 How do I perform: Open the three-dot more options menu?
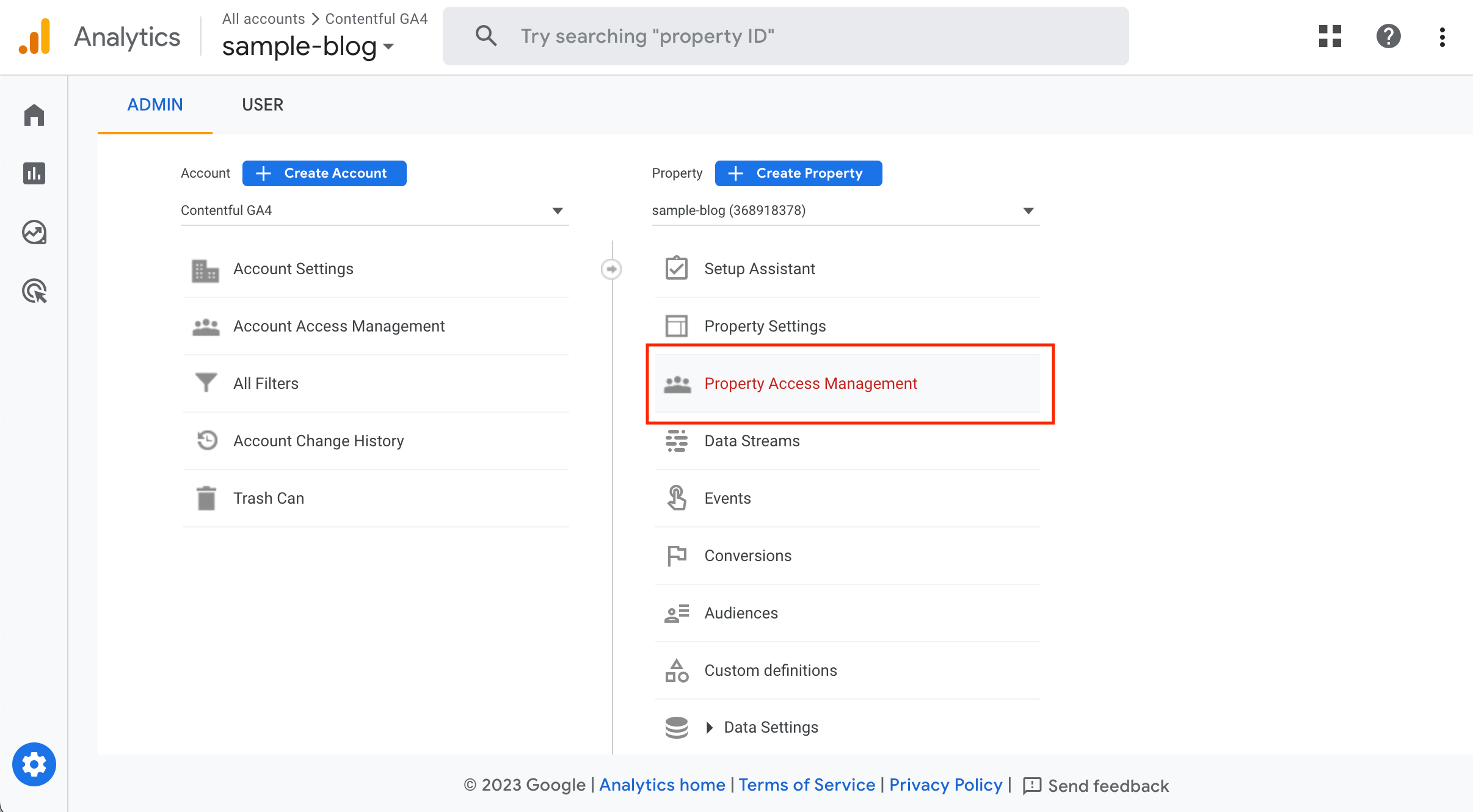pos(1442,37)
